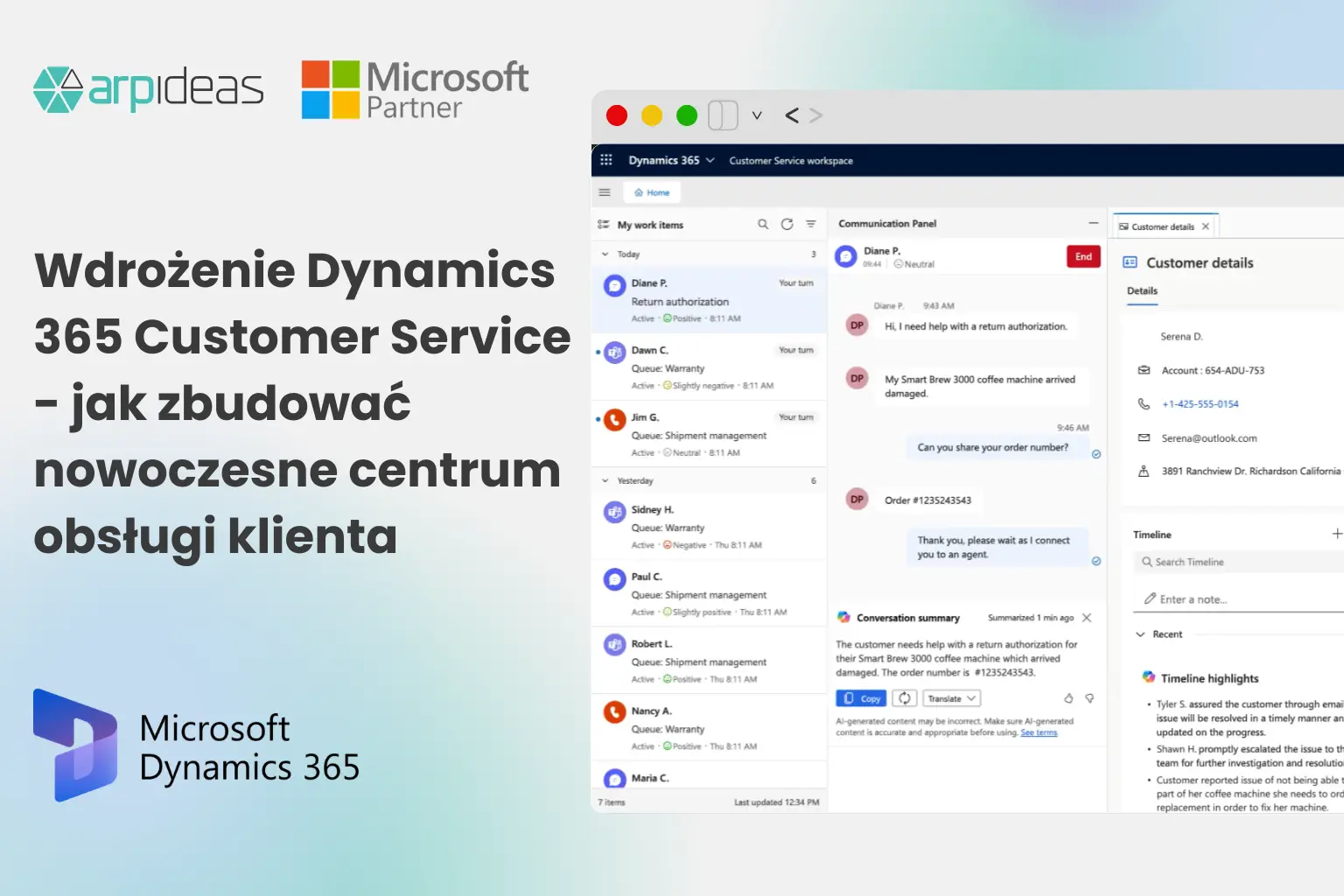1344x896 pixels.
Task: Open Diane P. Return authorization conversation
Action: pos(710,300)
